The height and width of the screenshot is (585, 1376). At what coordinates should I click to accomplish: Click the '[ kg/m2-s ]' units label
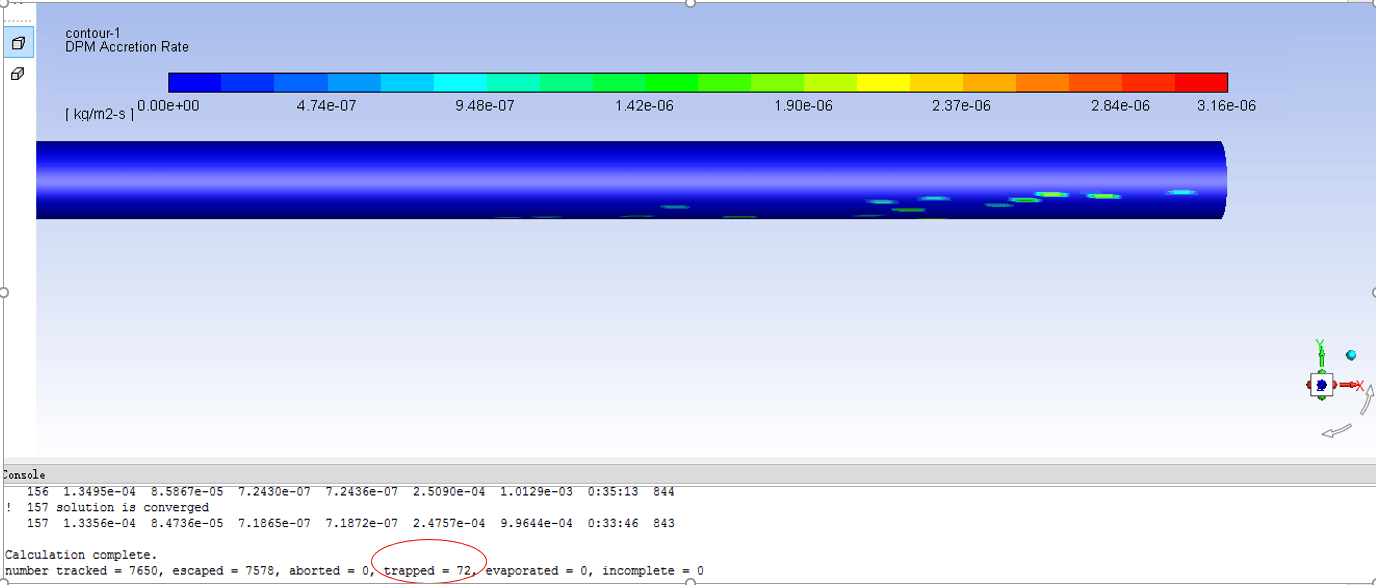click(99, 114)
